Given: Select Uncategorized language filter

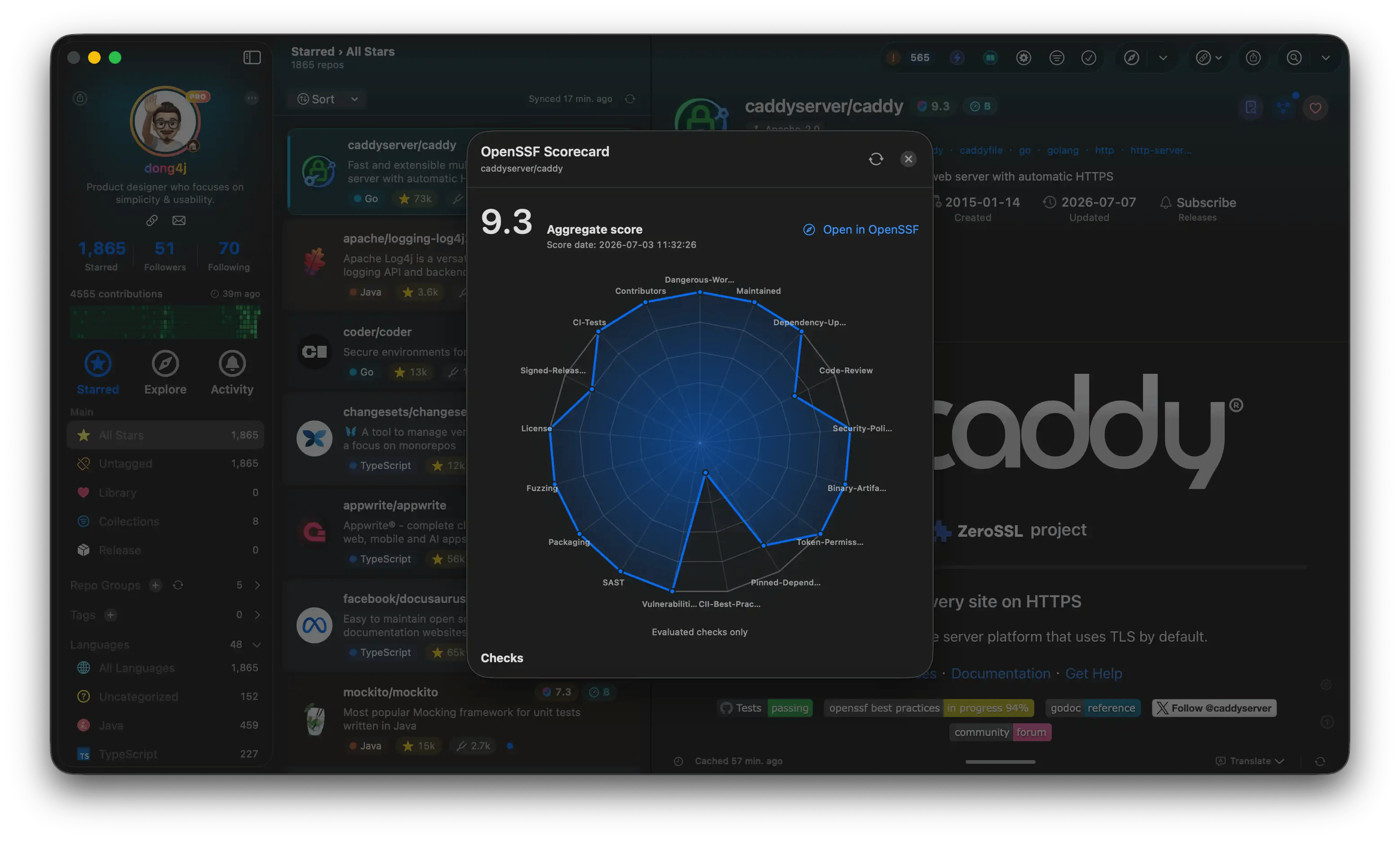Looking at the screenshot, I should tap(165, 696).
